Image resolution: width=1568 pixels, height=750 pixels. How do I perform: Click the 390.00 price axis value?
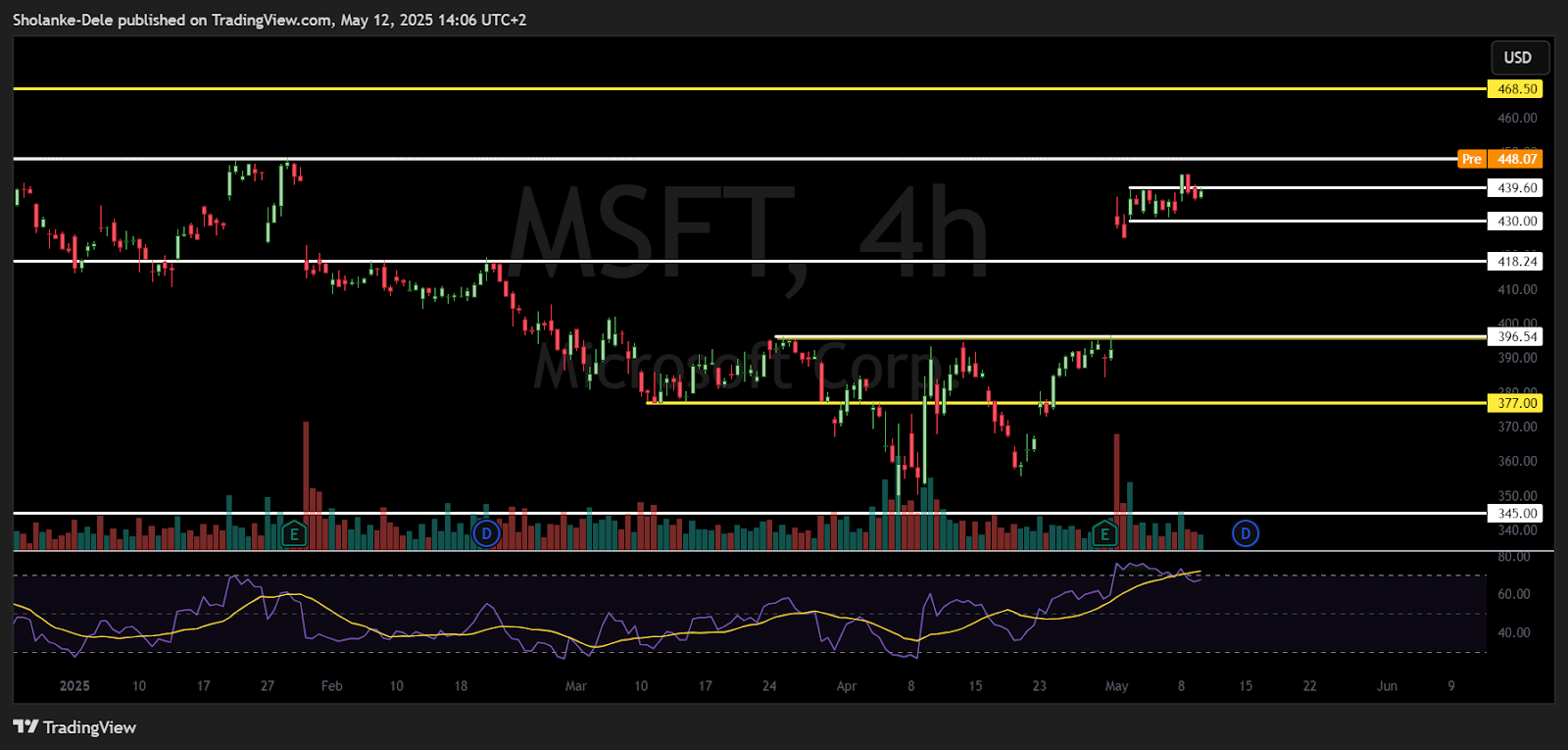[1517, 358]
